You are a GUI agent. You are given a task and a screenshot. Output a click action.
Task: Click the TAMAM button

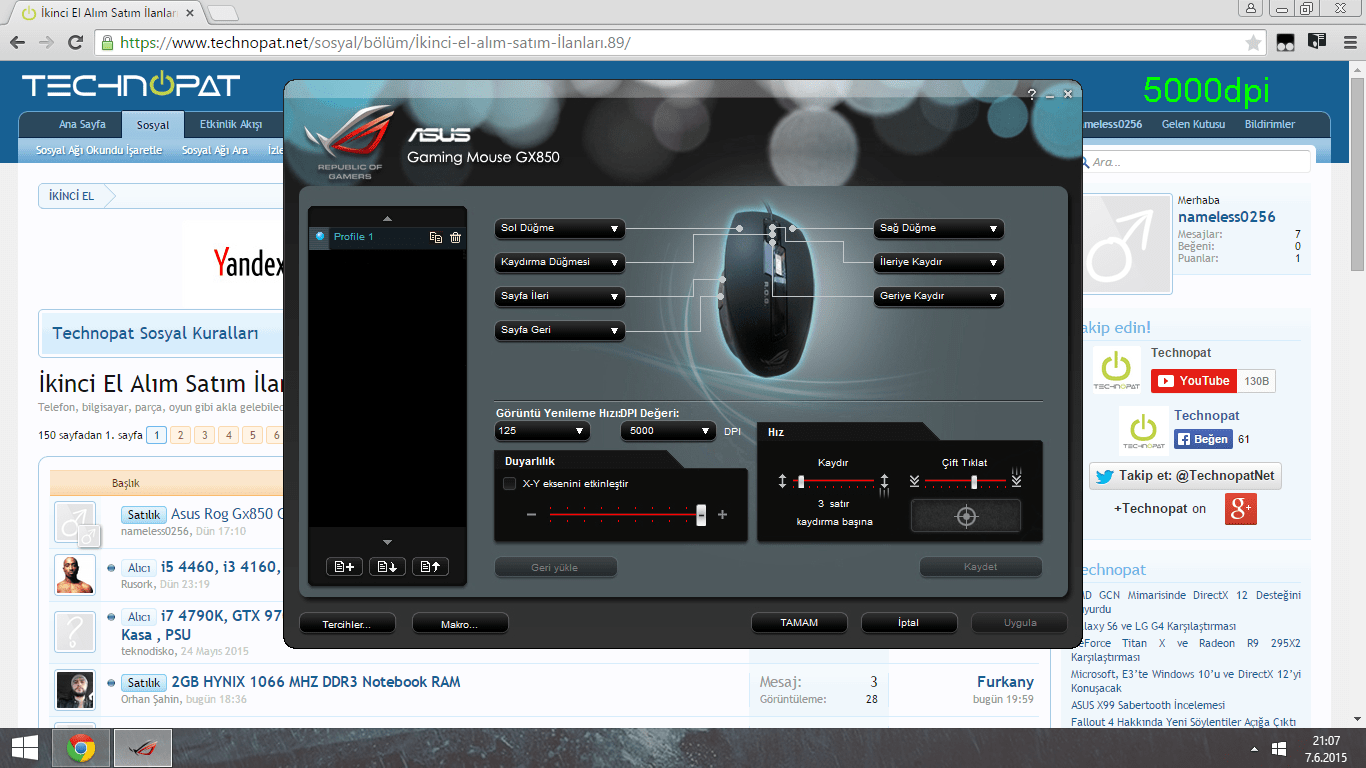799,623
